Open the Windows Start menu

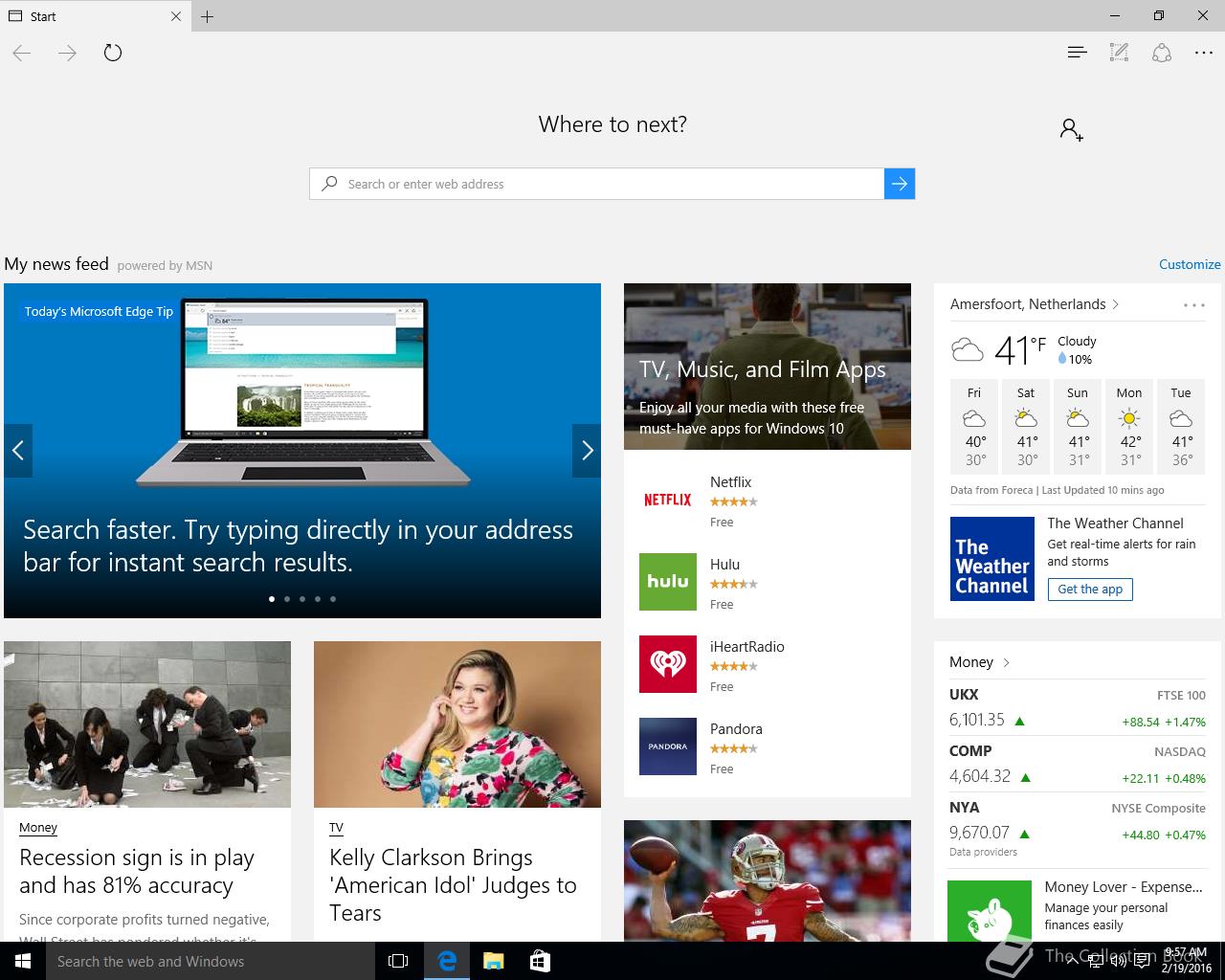(23, 961)
